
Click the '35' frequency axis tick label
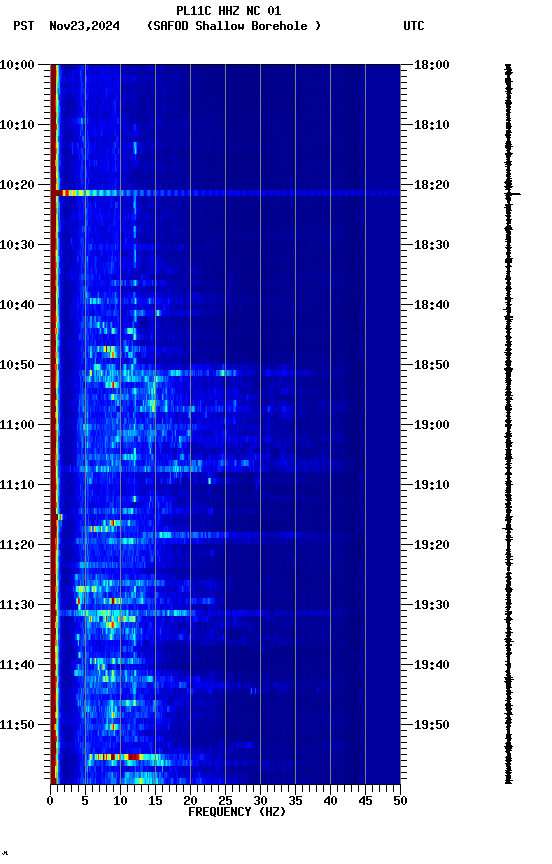(295, 801)
